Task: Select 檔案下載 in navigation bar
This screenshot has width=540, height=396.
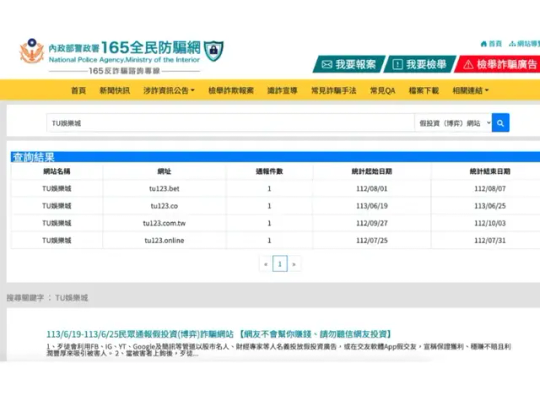Action: tap(424, 91)
